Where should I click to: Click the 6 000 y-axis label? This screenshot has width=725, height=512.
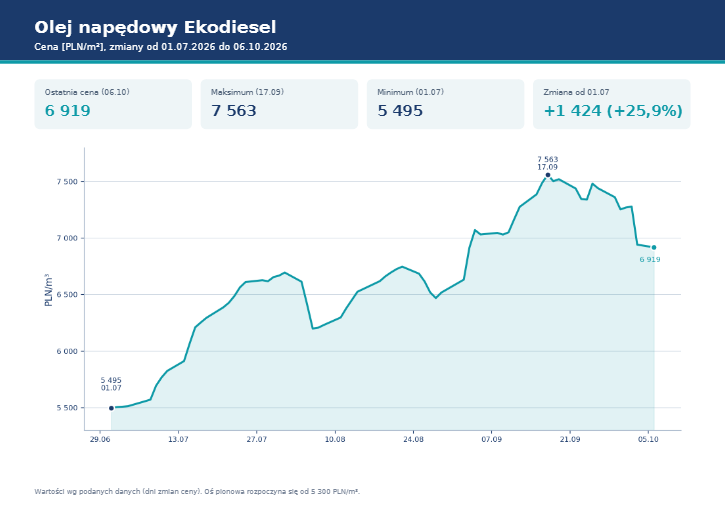[68, 352]
